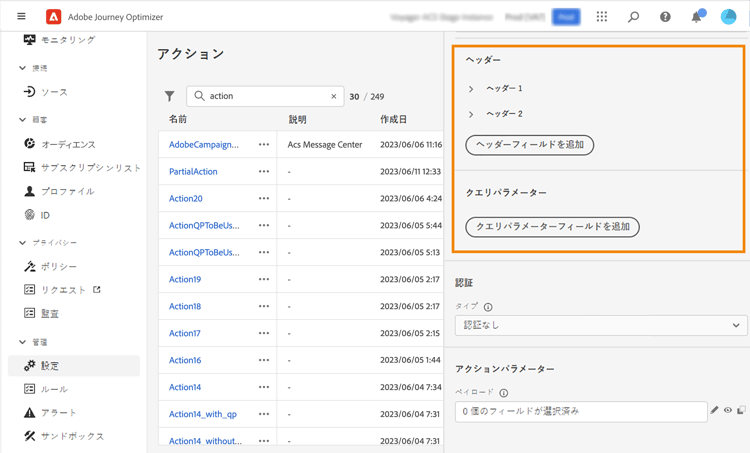Open the Action19 link
750x453 pixels.
point(185,279)
